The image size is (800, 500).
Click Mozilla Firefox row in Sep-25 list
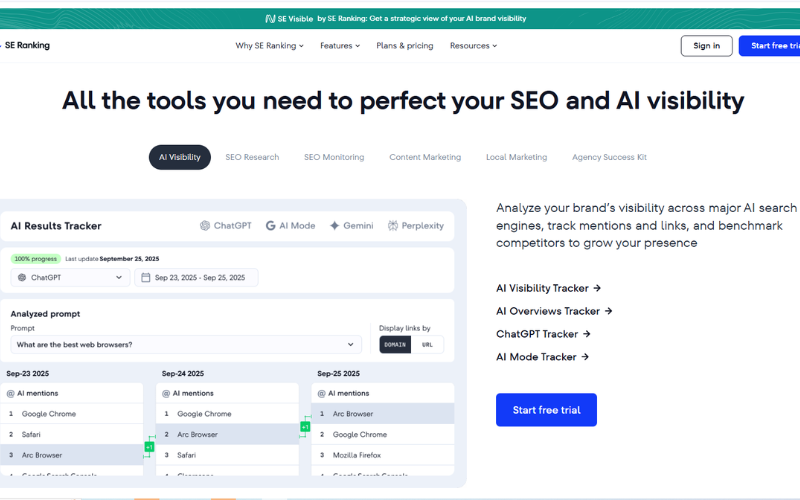coord(383,455)
